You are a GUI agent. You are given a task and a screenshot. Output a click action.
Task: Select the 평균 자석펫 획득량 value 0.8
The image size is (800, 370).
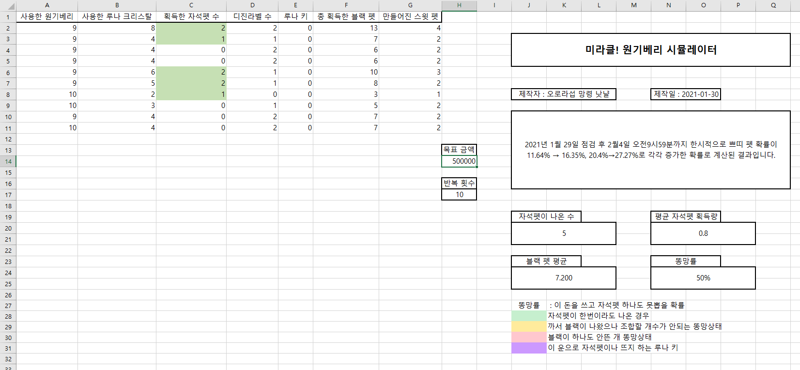click(703, 234)
